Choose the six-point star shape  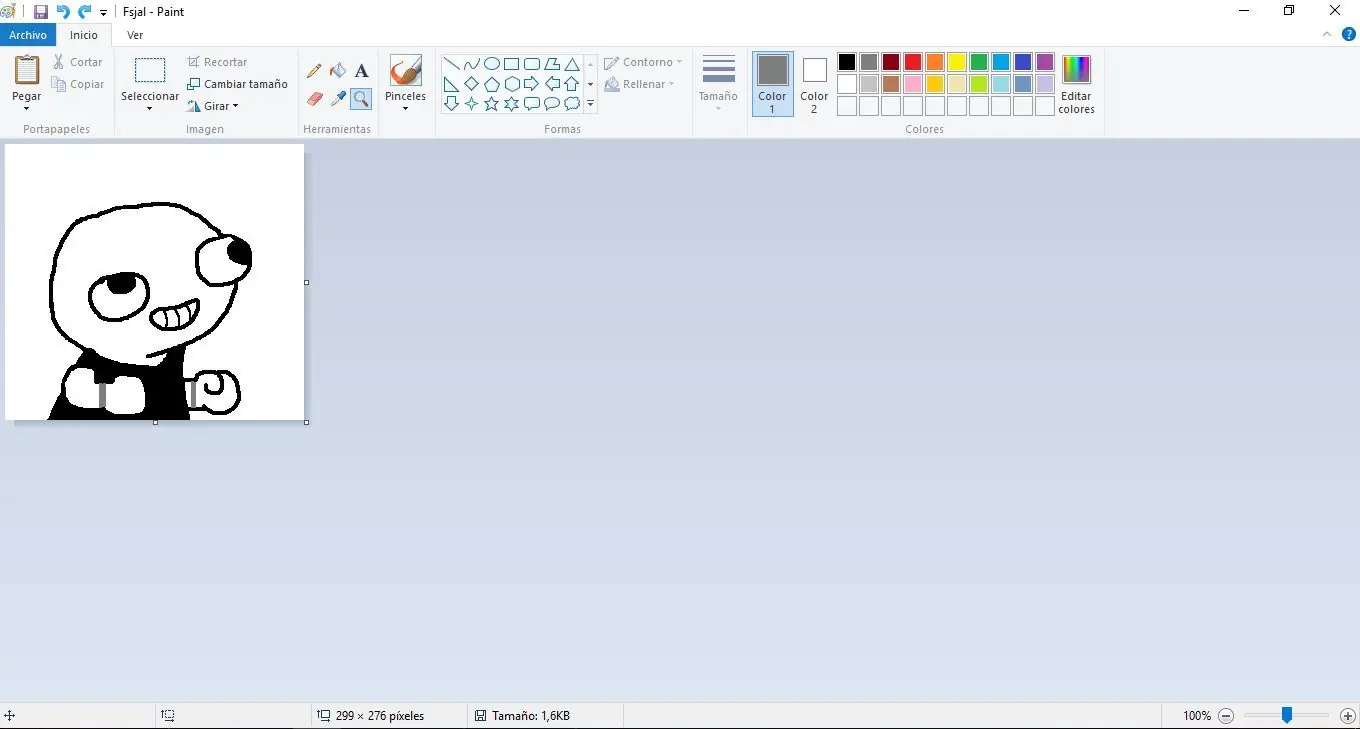(511, 104)
